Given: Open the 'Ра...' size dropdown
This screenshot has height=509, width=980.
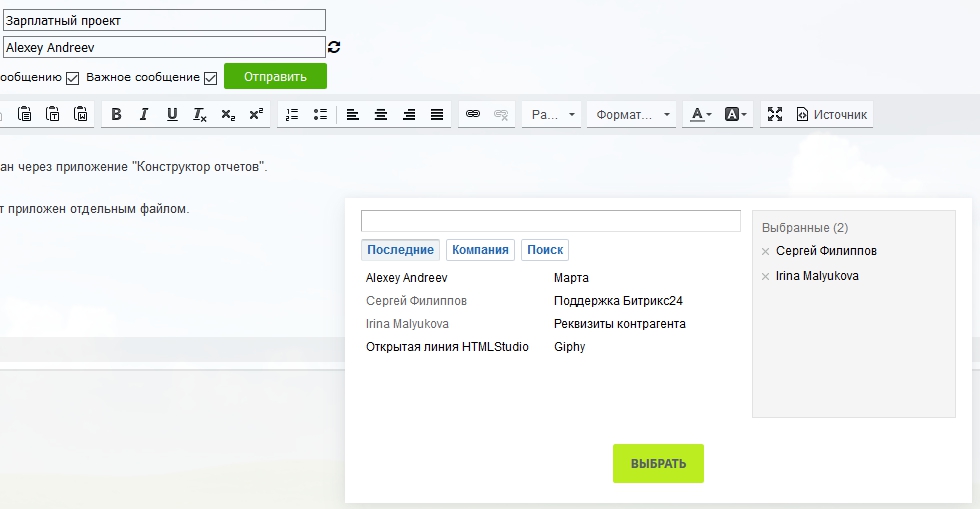Looking at the screenshot, I should pyautogui.click(x=552, y=115).
